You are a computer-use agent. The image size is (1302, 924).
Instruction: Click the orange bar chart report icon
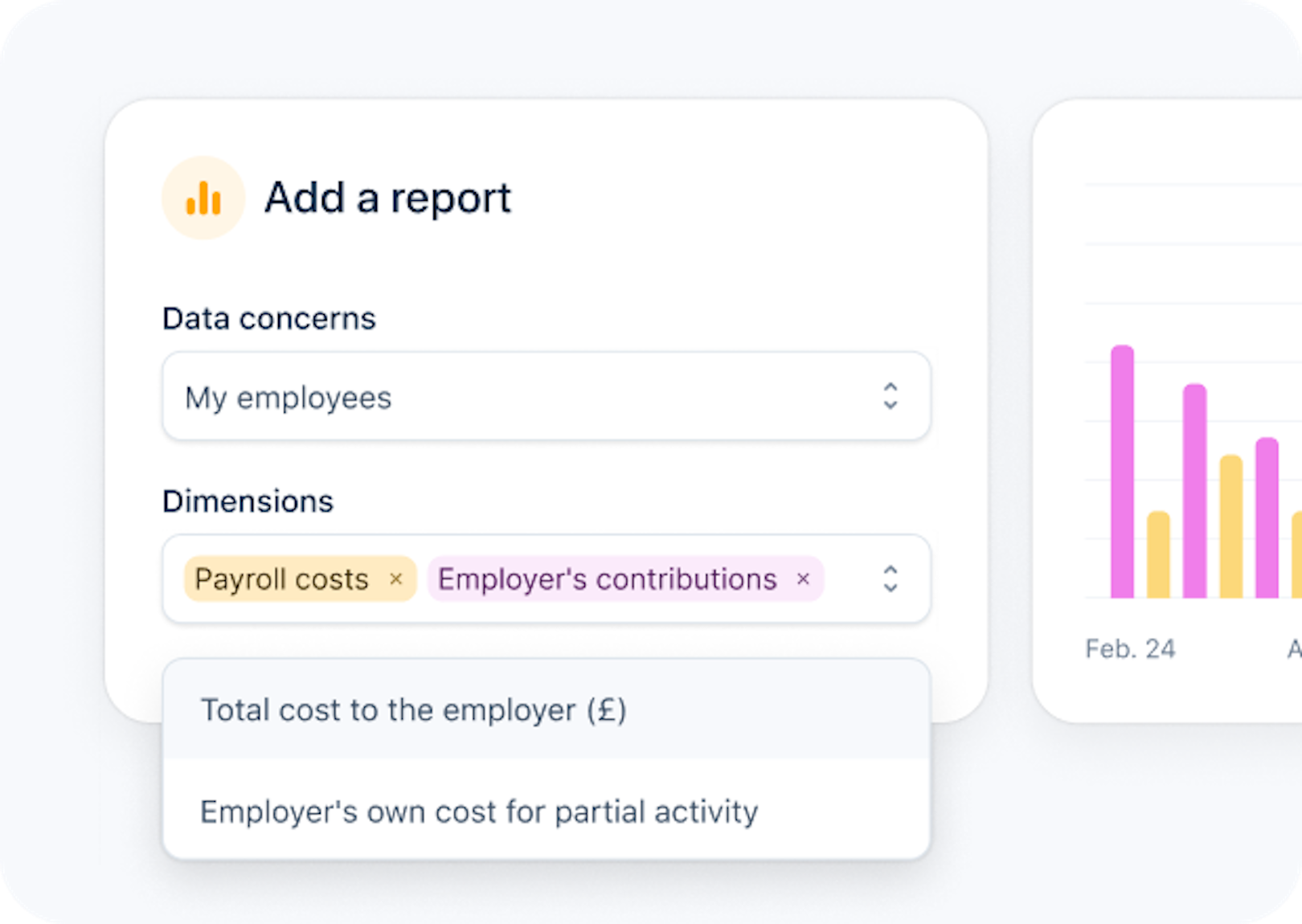click(203, 197)
